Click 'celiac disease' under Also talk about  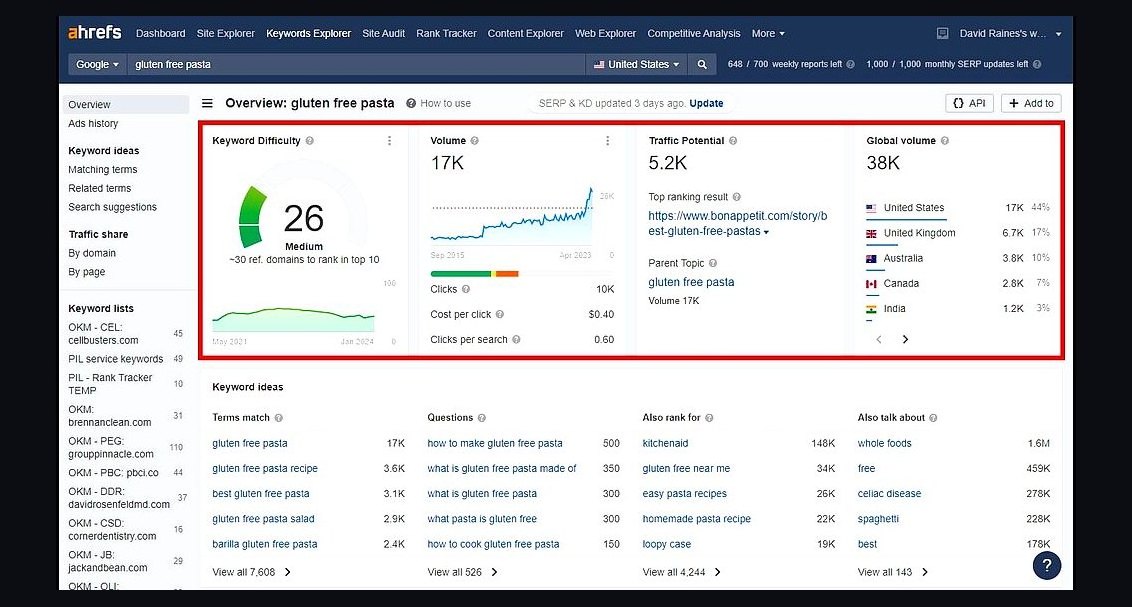click(889, 494)
